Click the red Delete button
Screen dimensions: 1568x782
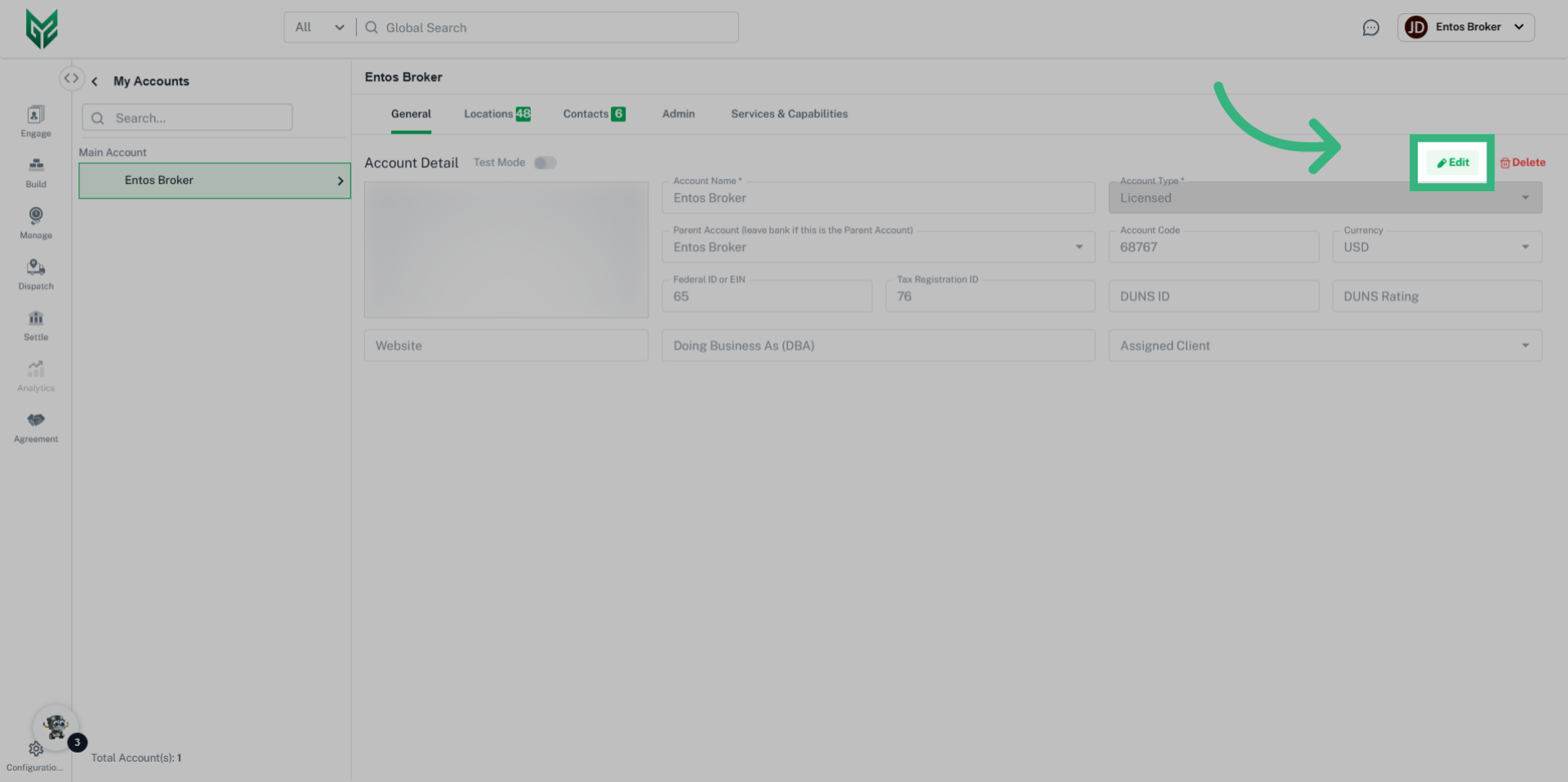coord(1522,163)
